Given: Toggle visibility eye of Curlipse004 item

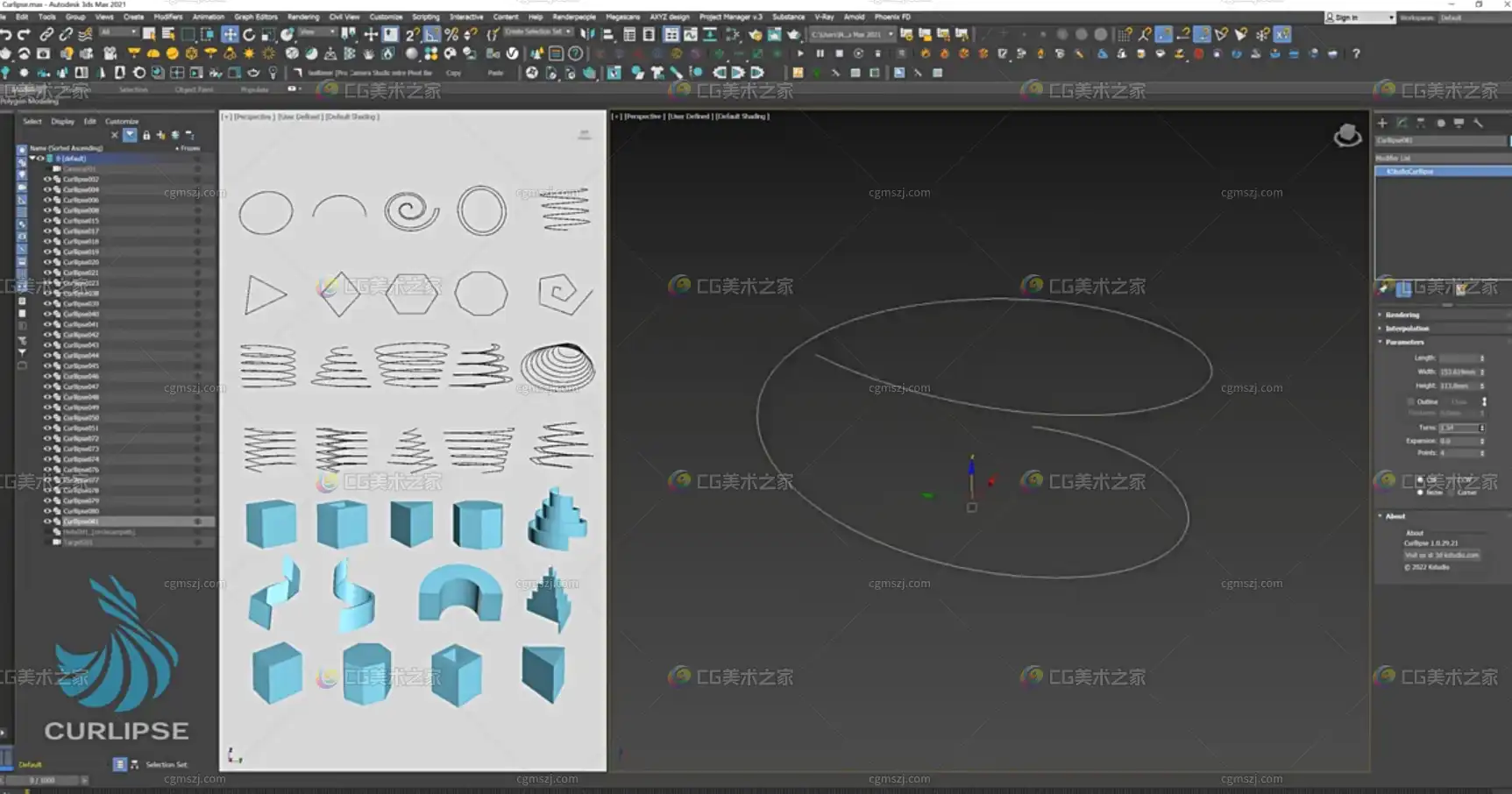Looking at the screenshot, I should (47, 189).
